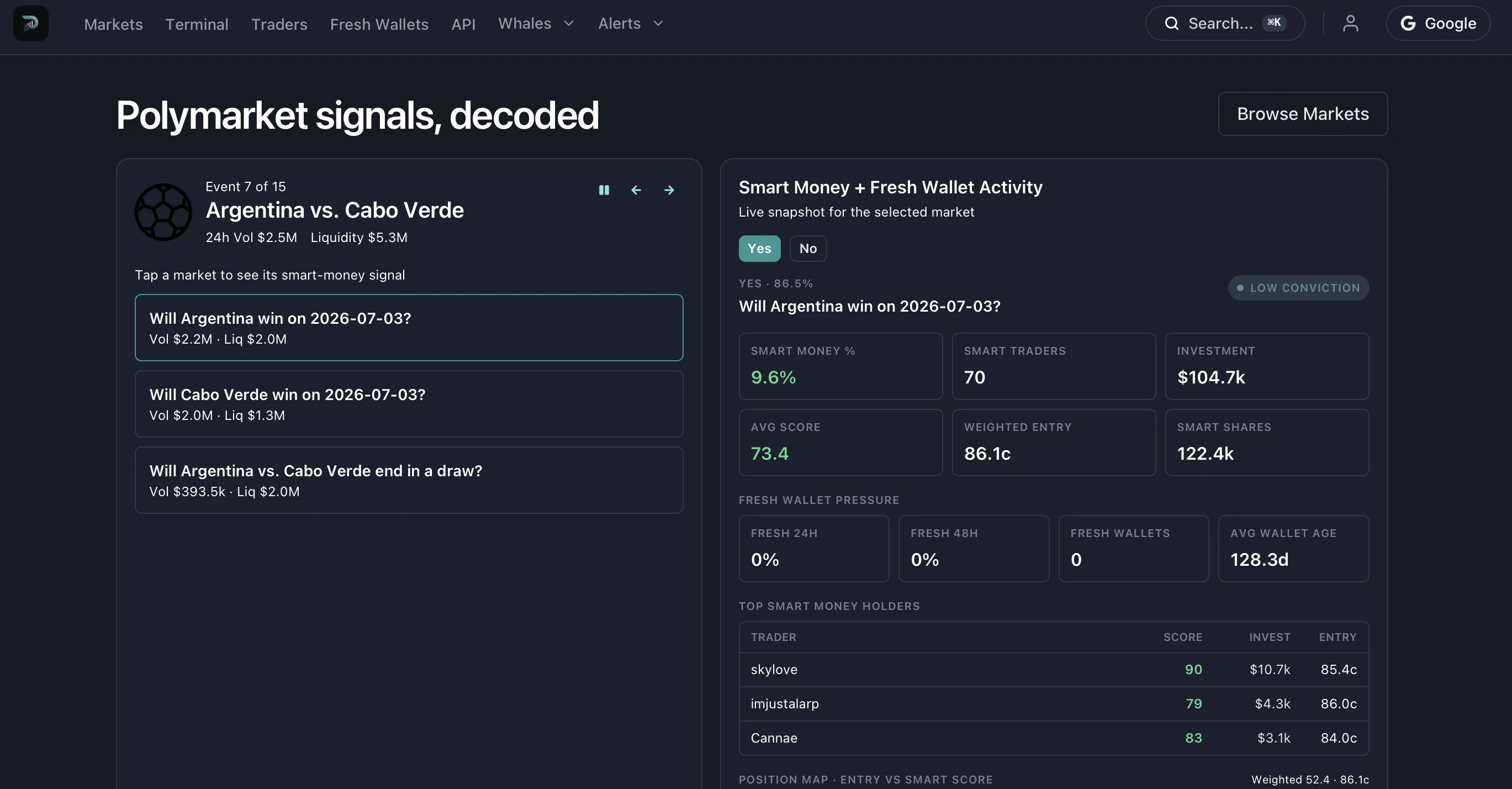Click the Entry column header
Image resolution: width=1512 pixels, height=789 pixels.
1337,637
